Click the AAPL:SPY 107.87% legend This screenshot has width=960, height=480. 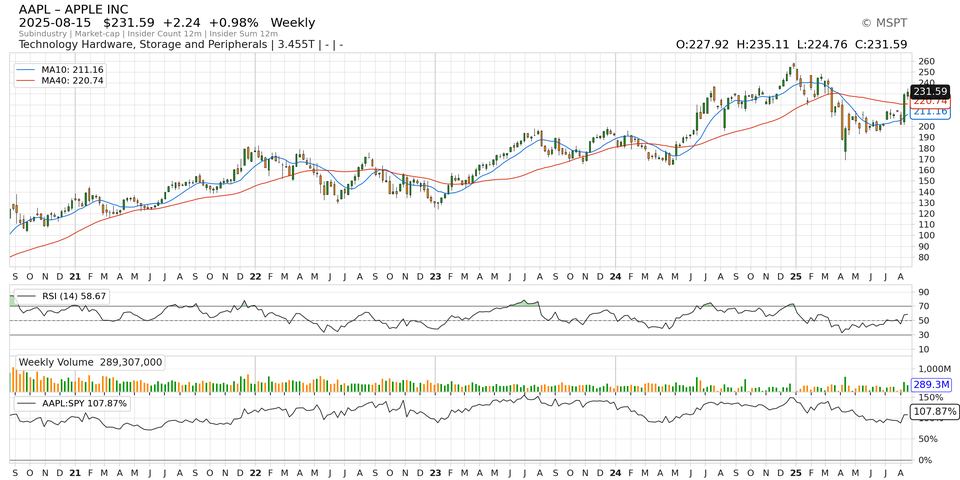click(x=72, y=403)
